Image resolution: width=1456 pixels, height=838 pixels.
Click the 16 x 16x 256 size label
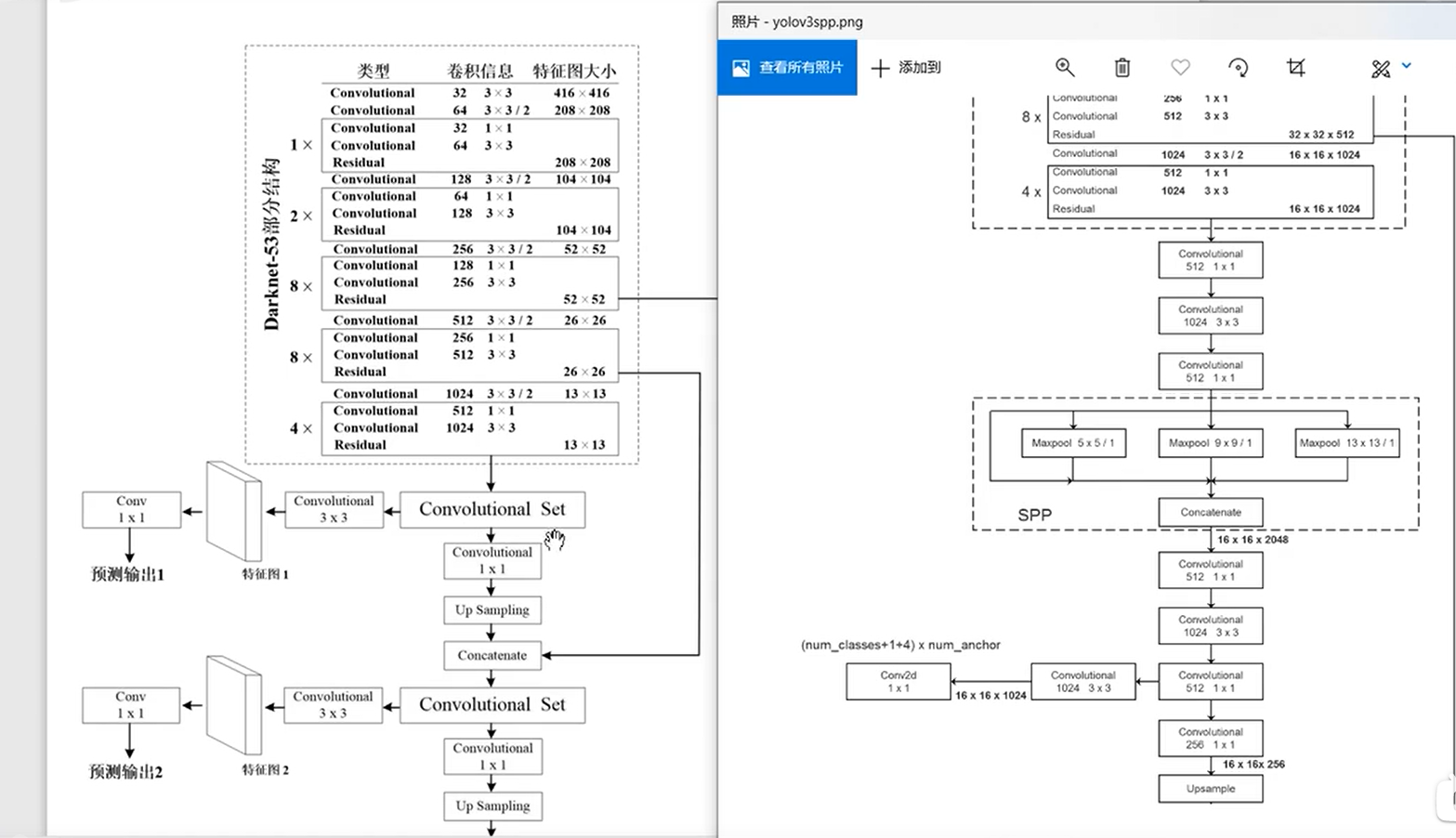[x=1253, y=765]
